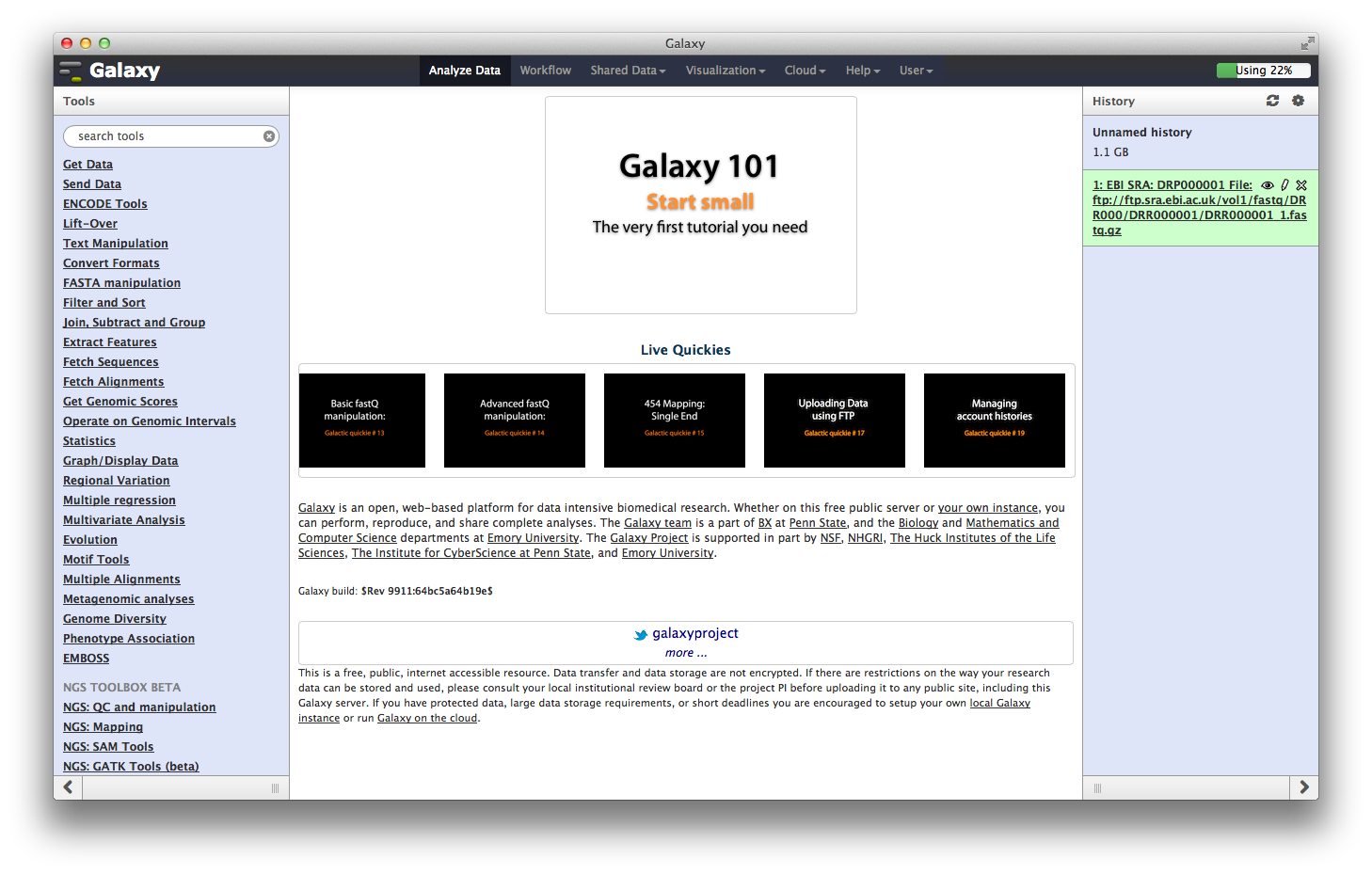
Task: Open the history options gear
Action: click(x=1298, y=101)
